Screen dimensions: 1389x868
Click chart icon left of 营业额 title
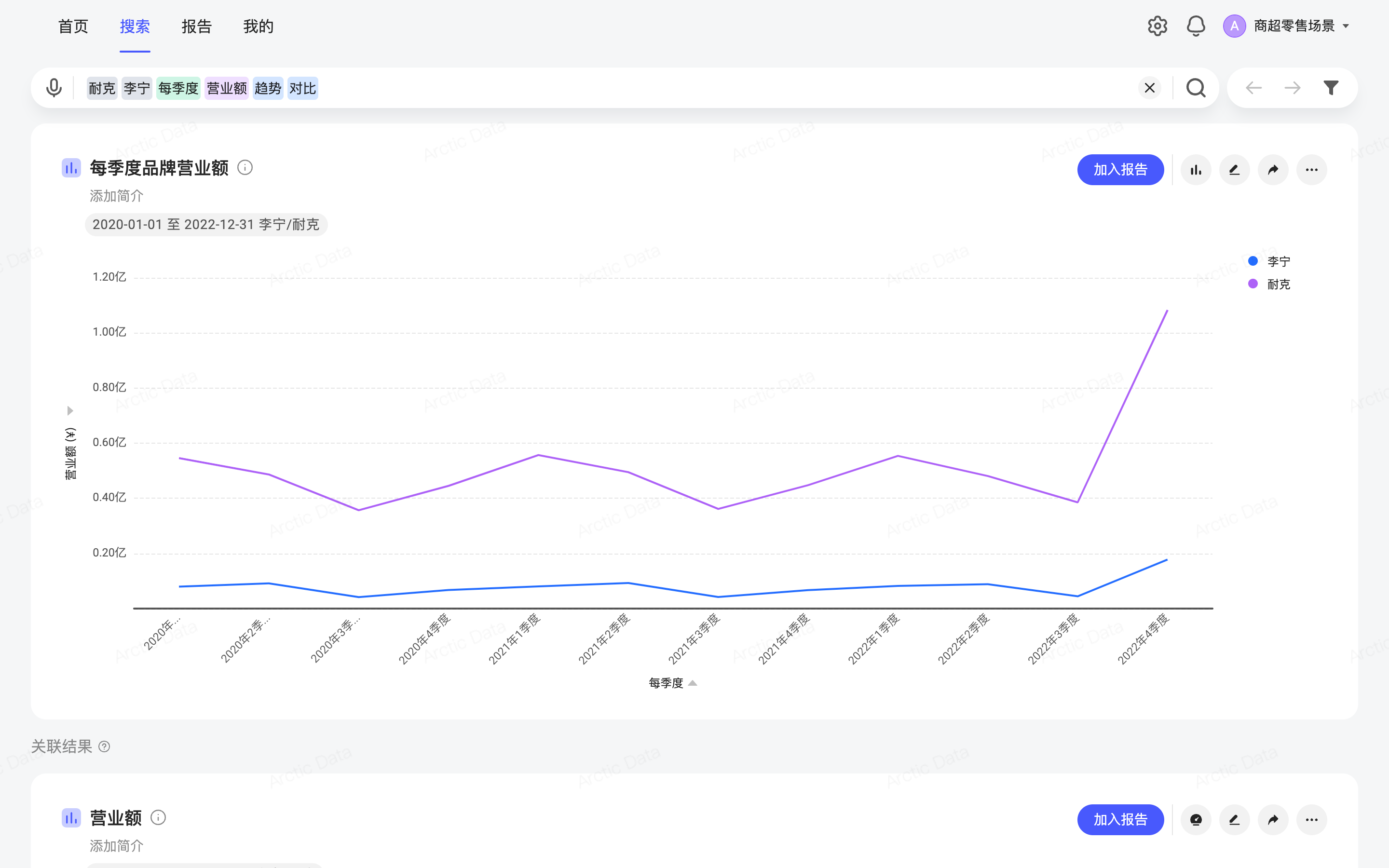click(x=71, y=818)
